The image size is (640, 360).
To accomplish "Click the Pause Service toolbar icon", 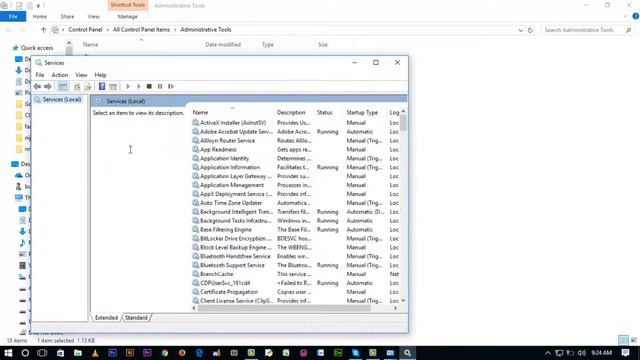I will [x=160, y=87].
